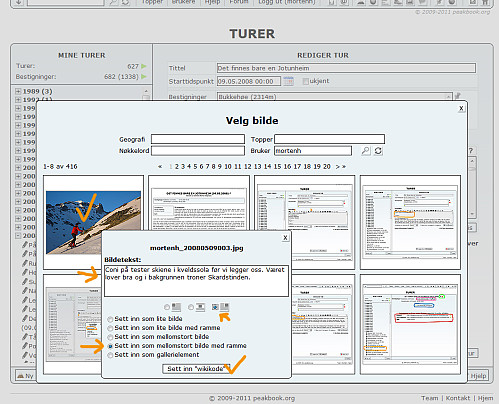
Task: Open the Kontakt footer link
Action: 458,398
